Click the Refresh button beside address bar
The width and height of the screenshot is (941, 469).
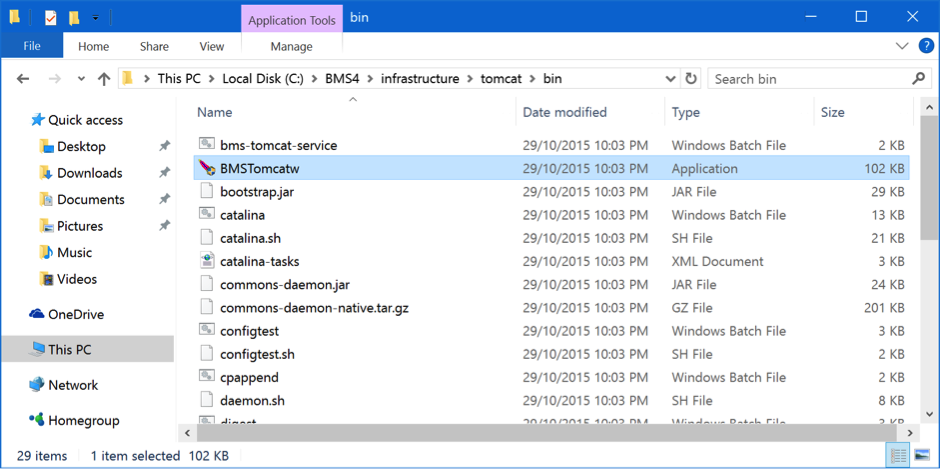coord(691,79)
